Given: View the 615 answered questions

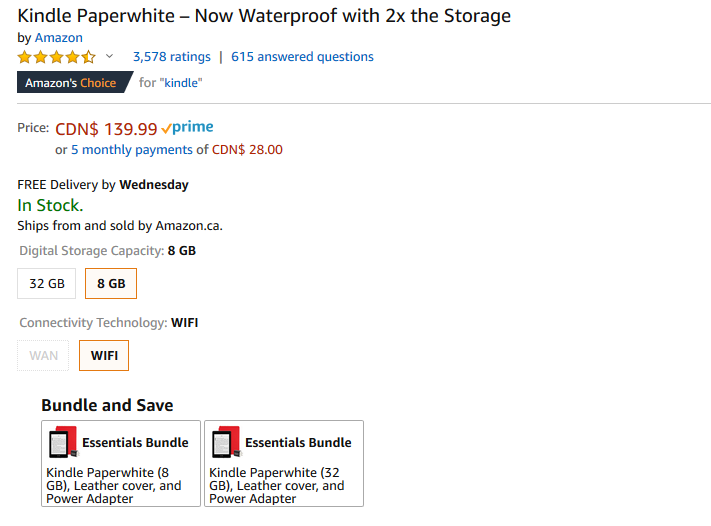Looking at the screenshot, I should (302, 57).
